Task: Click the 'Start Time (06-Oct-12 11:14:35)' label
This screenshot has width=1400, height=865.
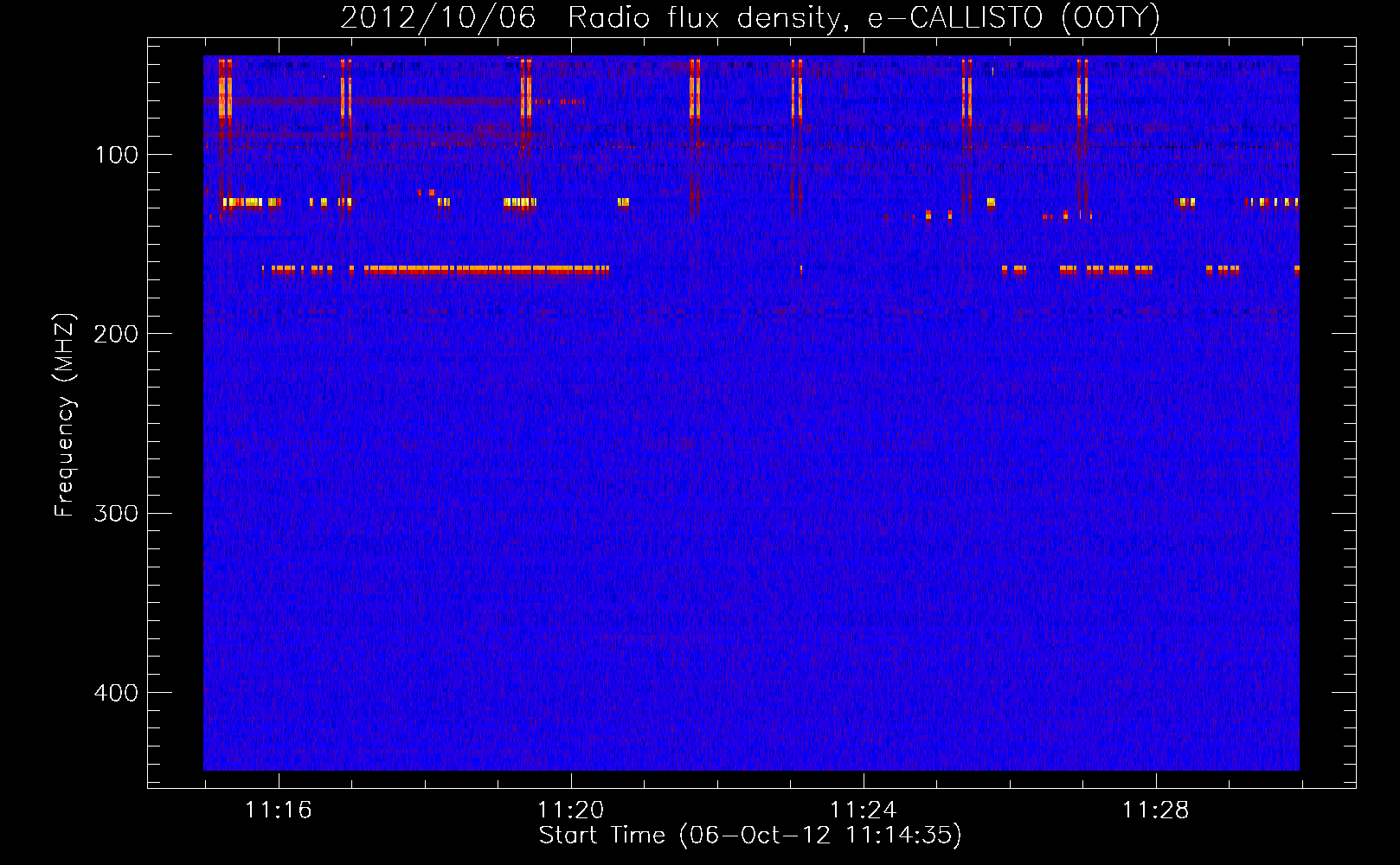Action: 750,836
